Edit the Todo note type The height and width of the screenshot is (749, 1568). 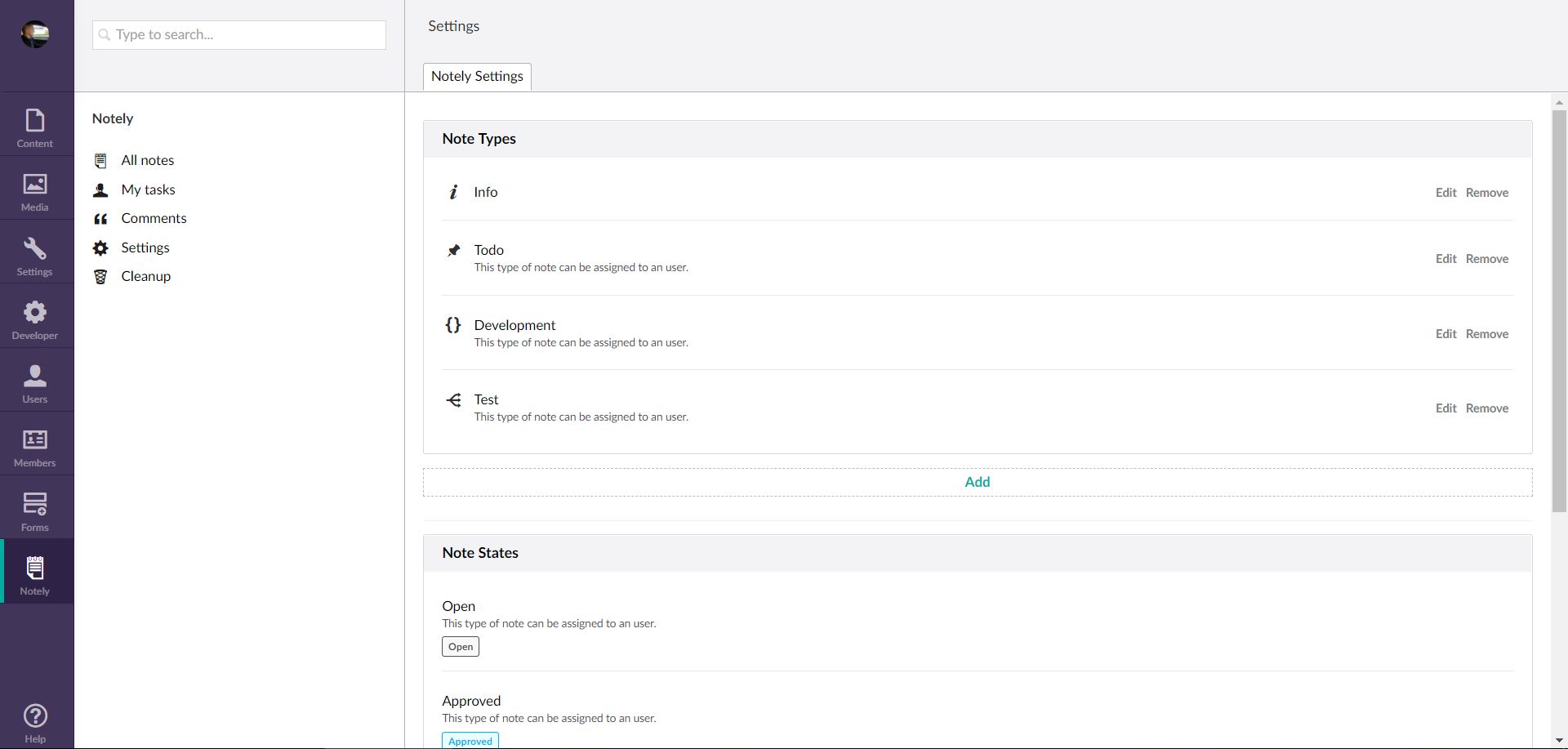[1445, 259]
